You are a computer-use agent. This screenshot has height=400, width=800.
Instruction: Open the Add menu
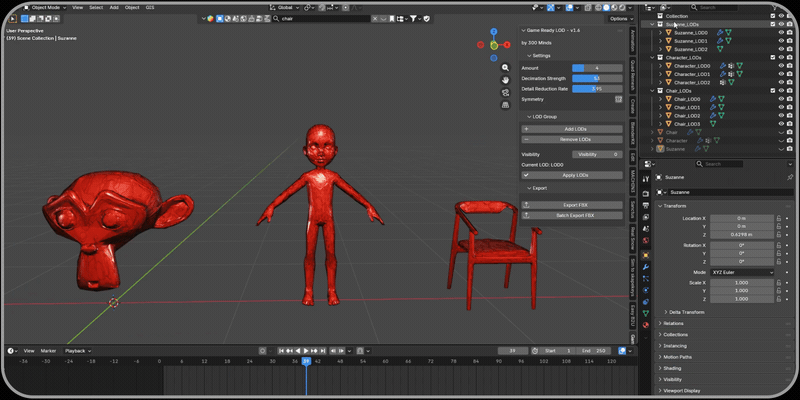pyautogui.click(x=114, y=8)
